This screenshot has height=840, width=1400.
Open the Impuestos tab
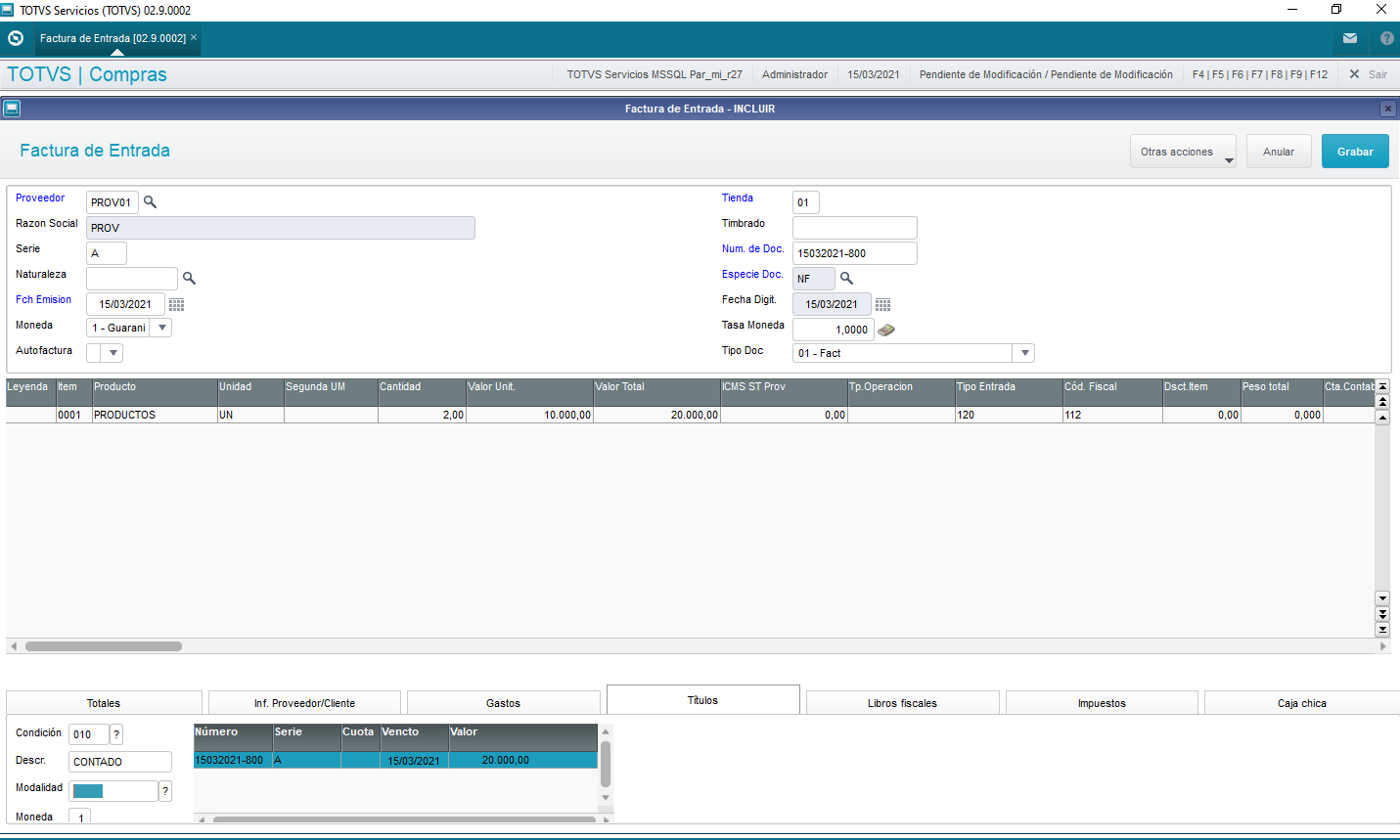[1102, 703]
